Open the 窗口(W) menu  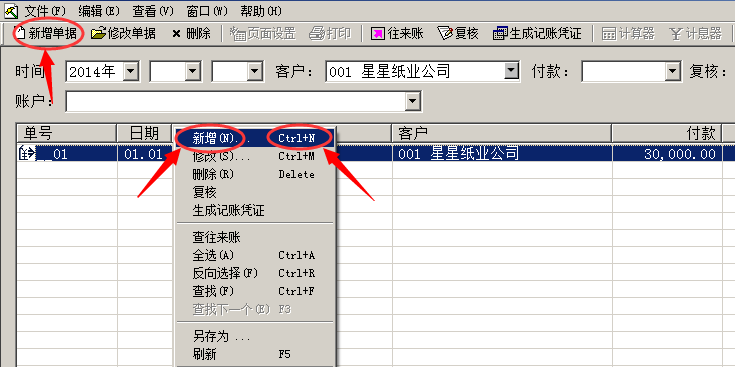tap(207, 10)
